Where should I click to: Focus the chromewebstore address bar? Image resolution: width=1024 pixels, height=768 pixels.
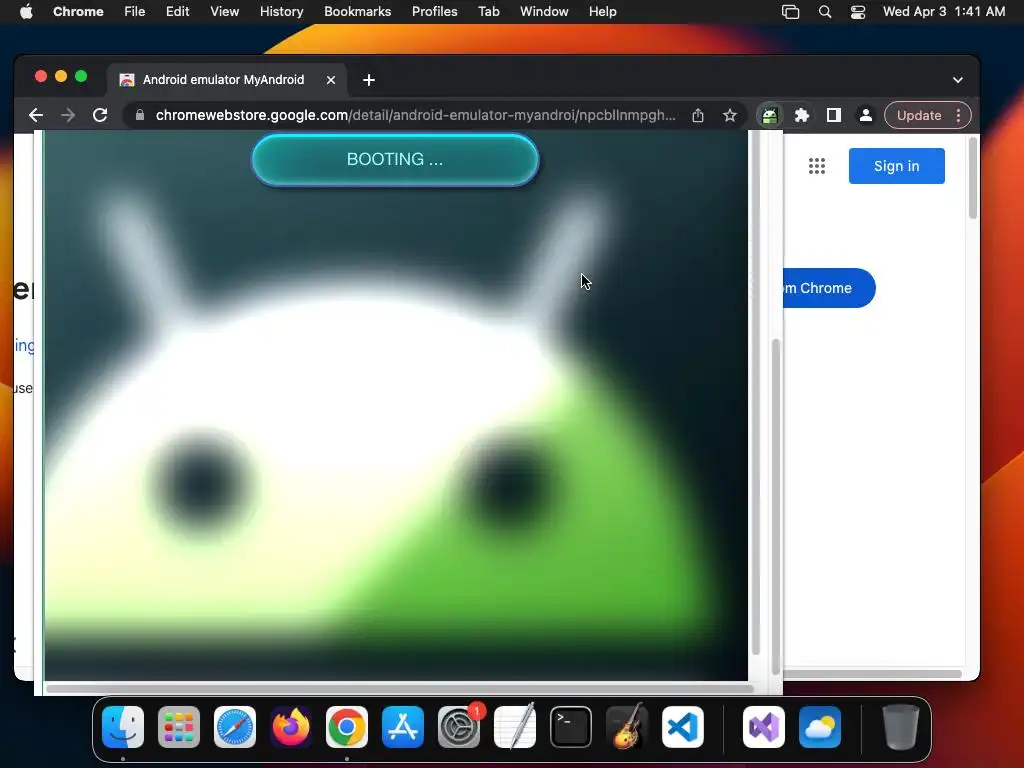click(415, 116)
